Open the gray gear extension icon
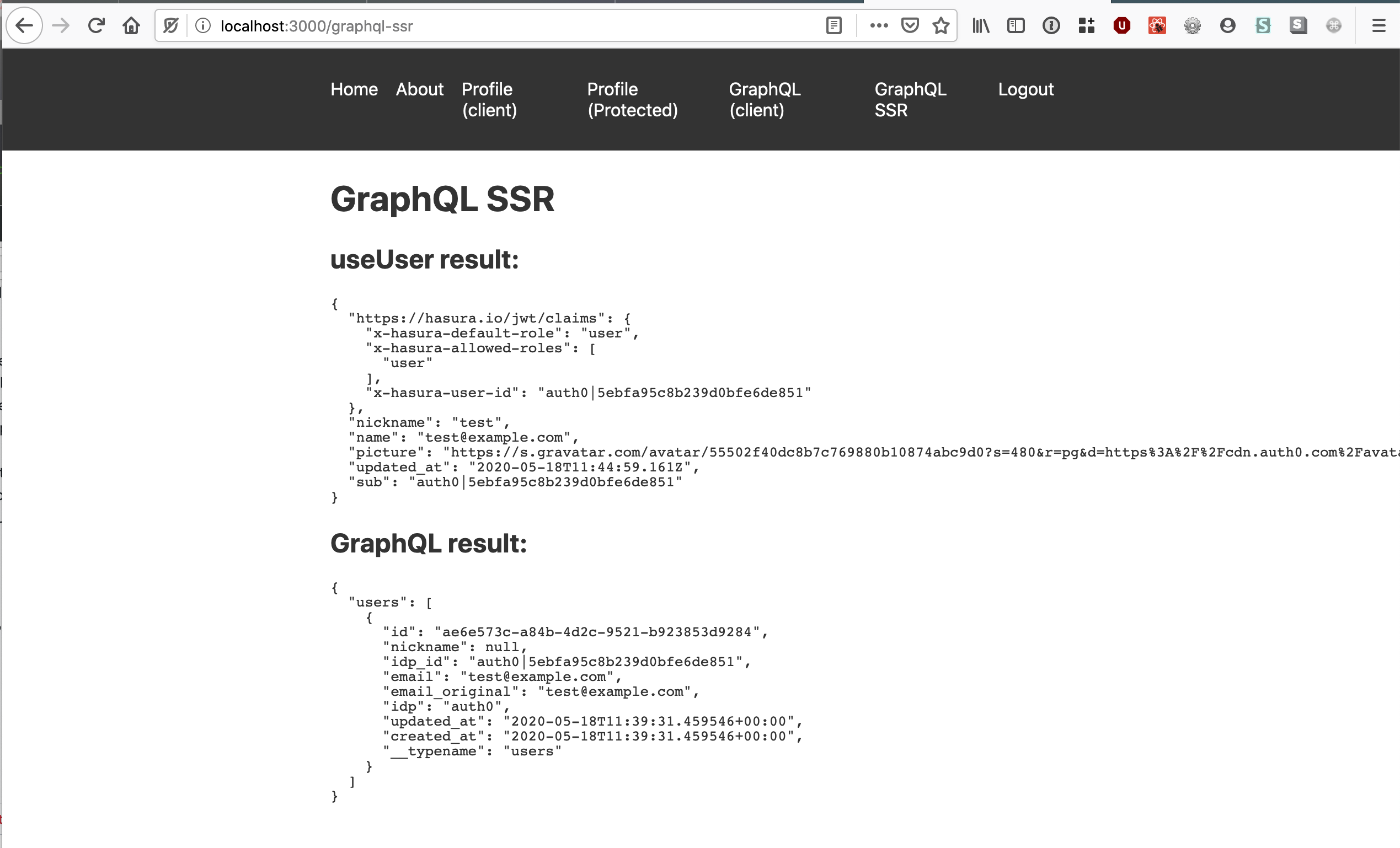The image size is (1400, 848). click(1192, 25)
